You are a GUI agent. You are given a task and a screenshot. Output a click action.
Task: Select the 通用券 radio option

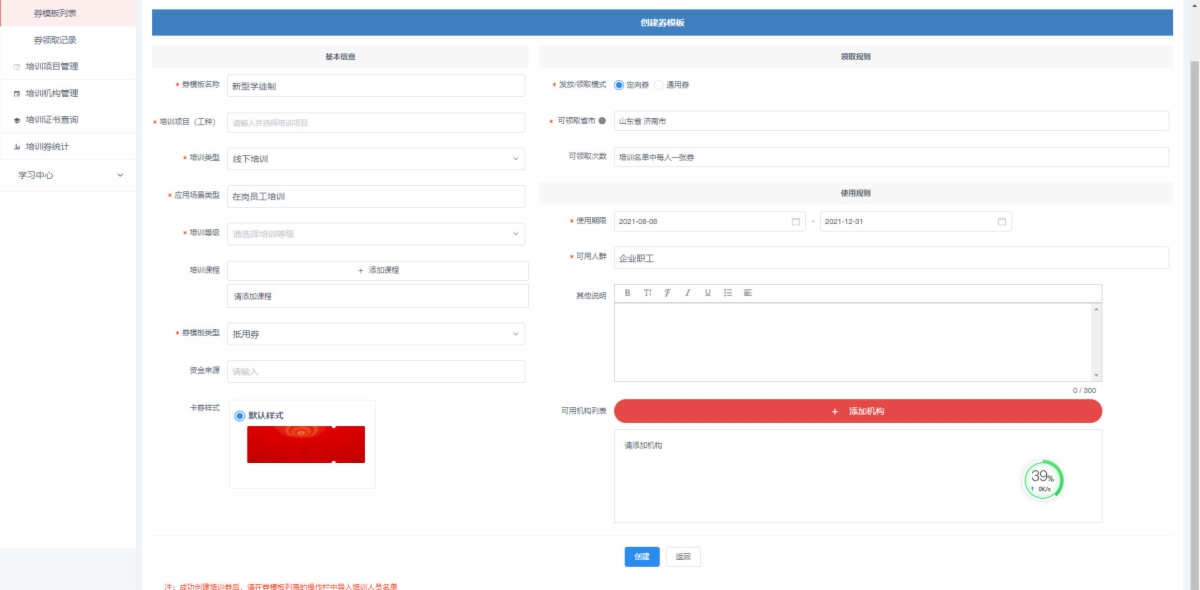coord(659,85)
